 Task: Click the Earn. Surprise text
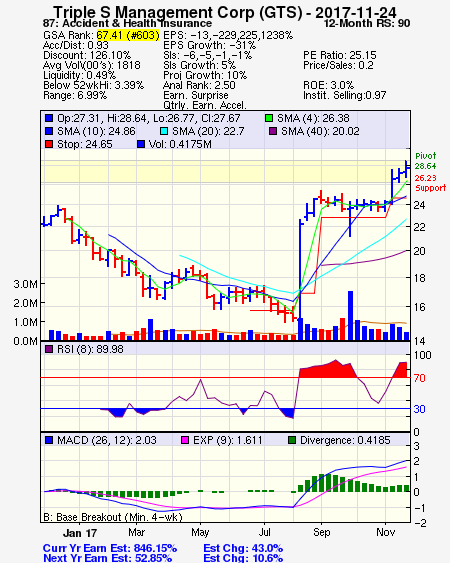[x=196, y=96]
